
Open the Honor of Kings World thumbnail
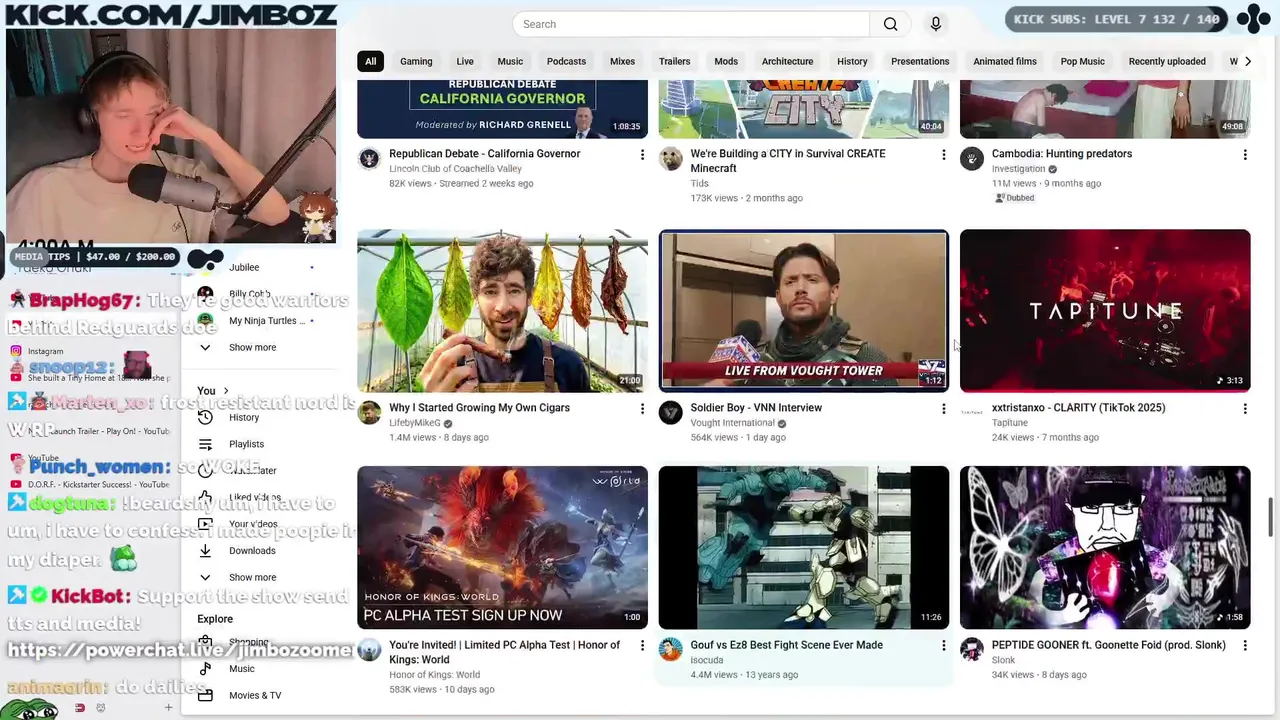pos(502,548)
